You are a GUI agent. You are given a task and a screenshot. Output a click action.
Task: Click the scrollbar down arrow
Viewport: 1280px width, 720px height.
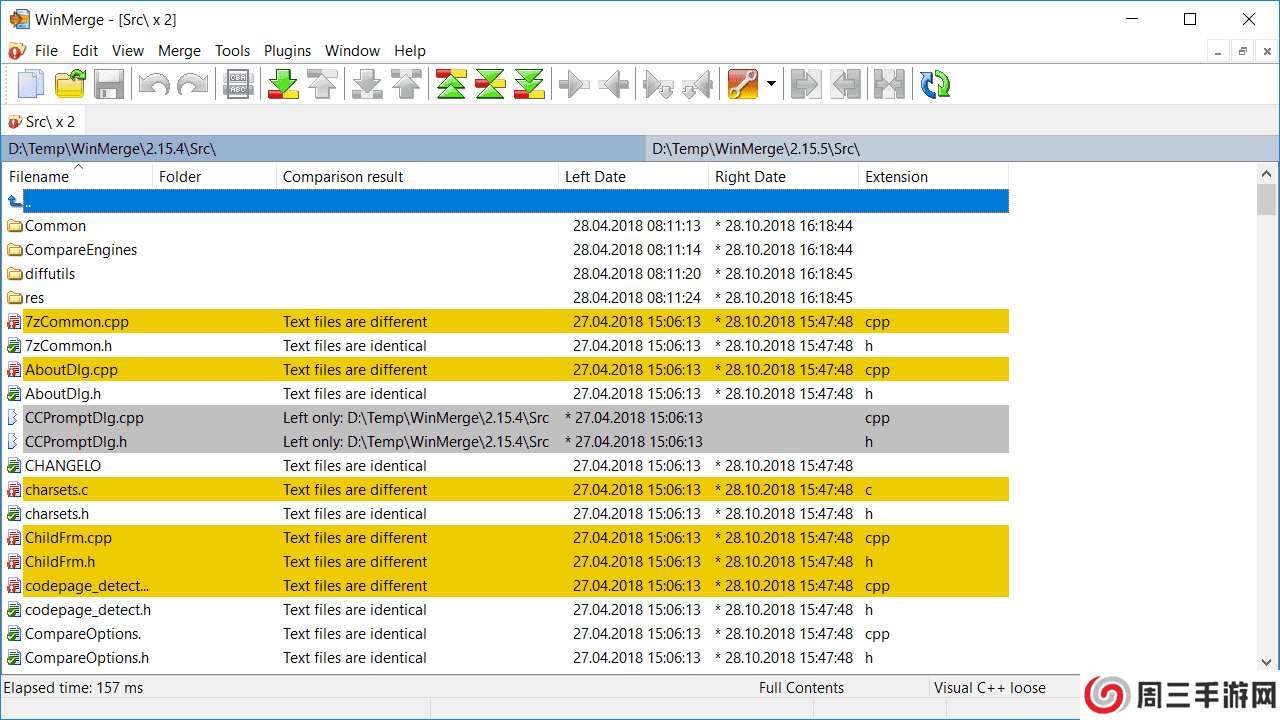(1267, 661)
